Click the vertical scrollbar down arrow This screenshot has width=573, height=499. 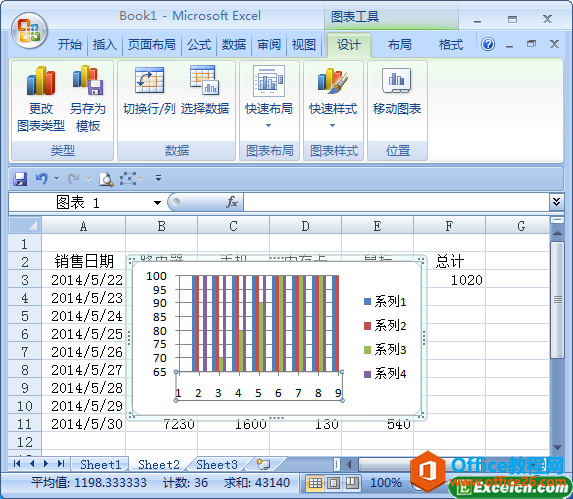click(557, 447)
